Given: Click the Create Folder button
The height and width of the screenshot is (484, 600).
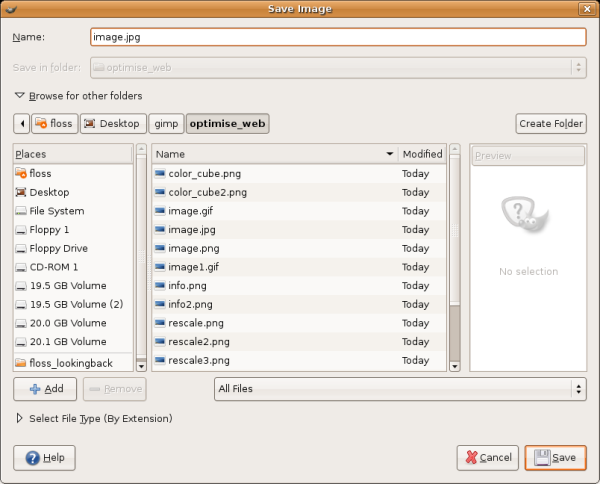Looking at the screenshot, I should click(551, 124).
